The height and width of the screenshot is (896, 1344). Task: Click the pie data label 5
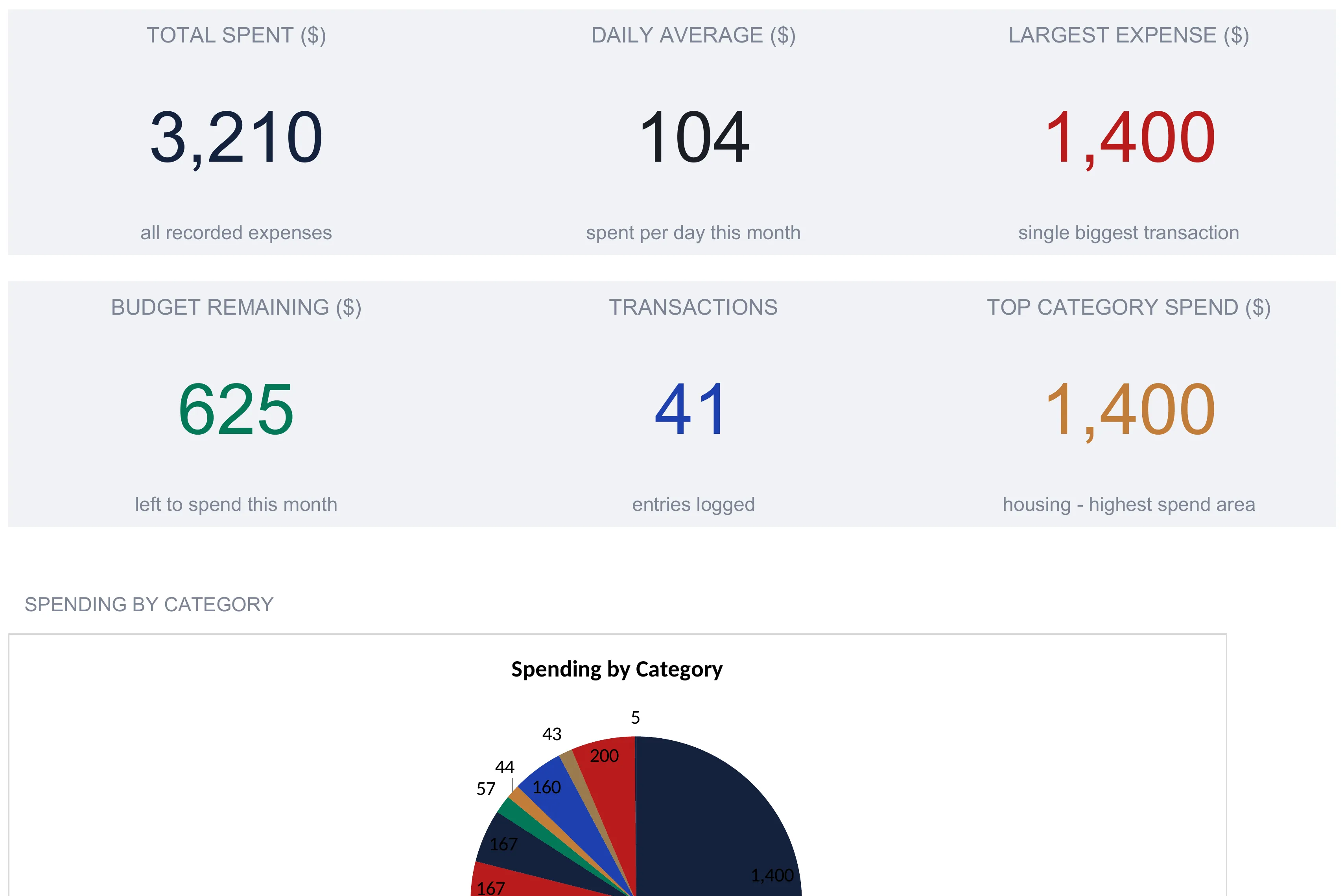[x=636, y=718]
